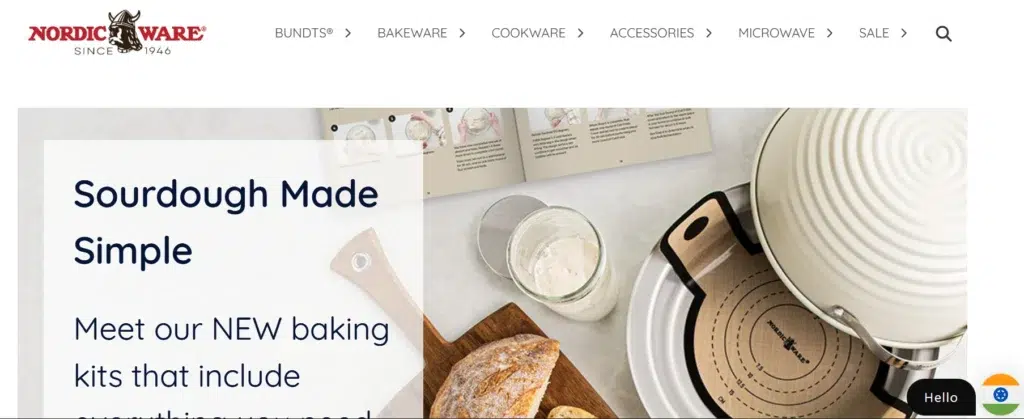
Task: Open the SALE menu item
Action: tap(874, 33)
